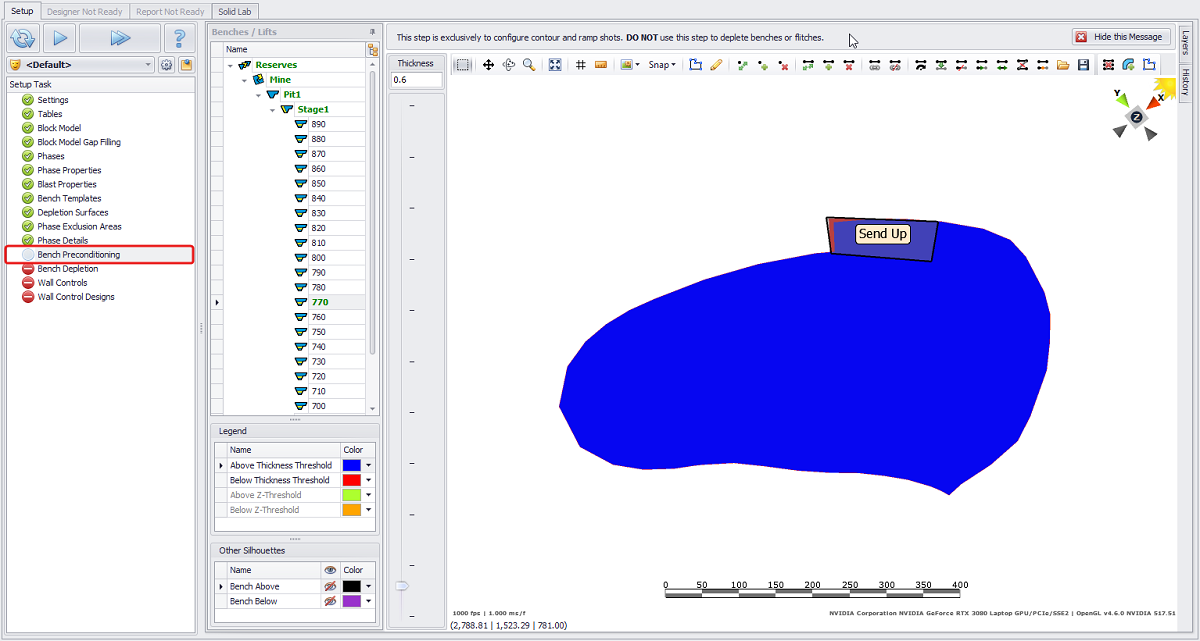The width and height of the screenshot is (1200, 641).
Task: Collapse the Stage1 tree node
Action: pyautogui.click(x=272, y=109)
